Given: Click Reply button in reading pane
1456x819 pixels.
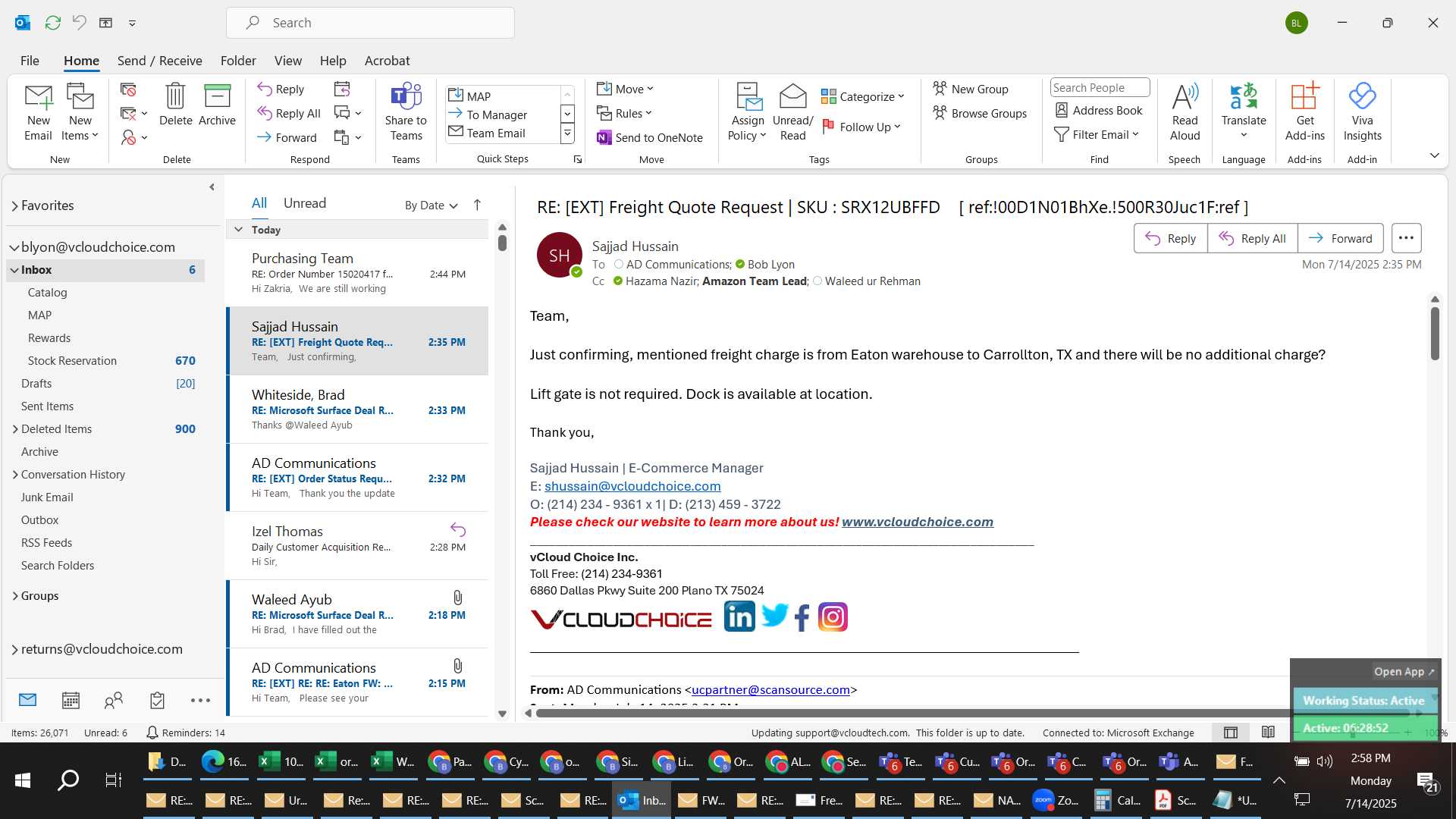Looking at the screenshot, I should (1170, 238).
